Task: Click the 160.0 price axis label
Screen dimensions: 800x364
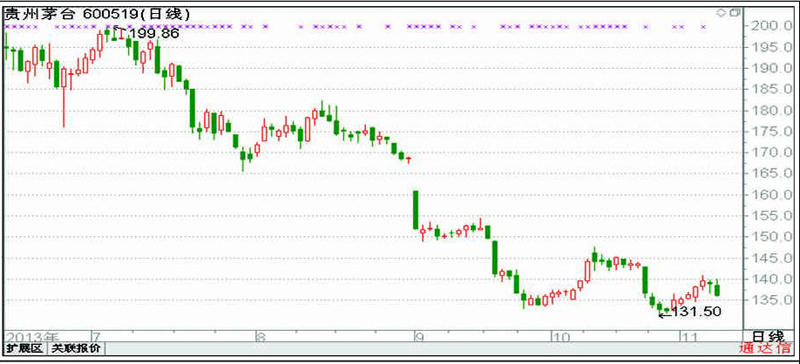Action: point(771,195)
